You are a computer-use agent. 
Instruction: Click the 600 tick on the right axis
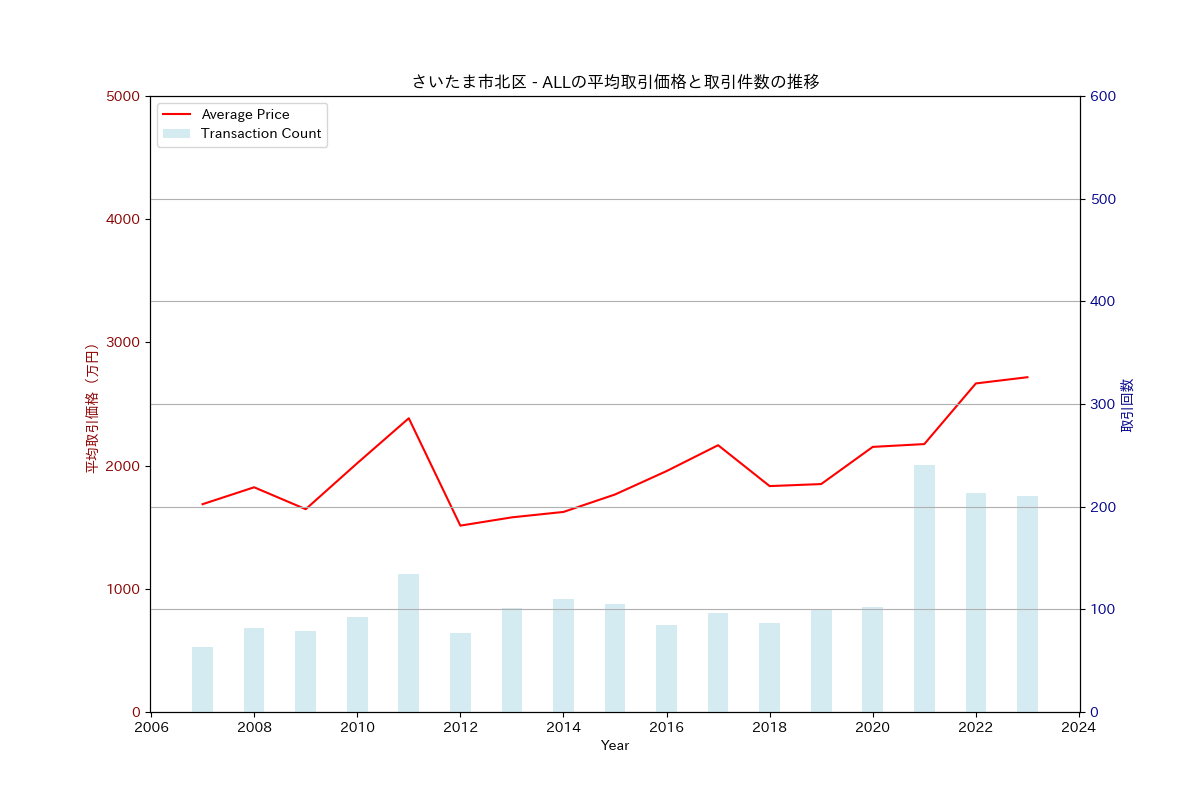click(1103, 96)
